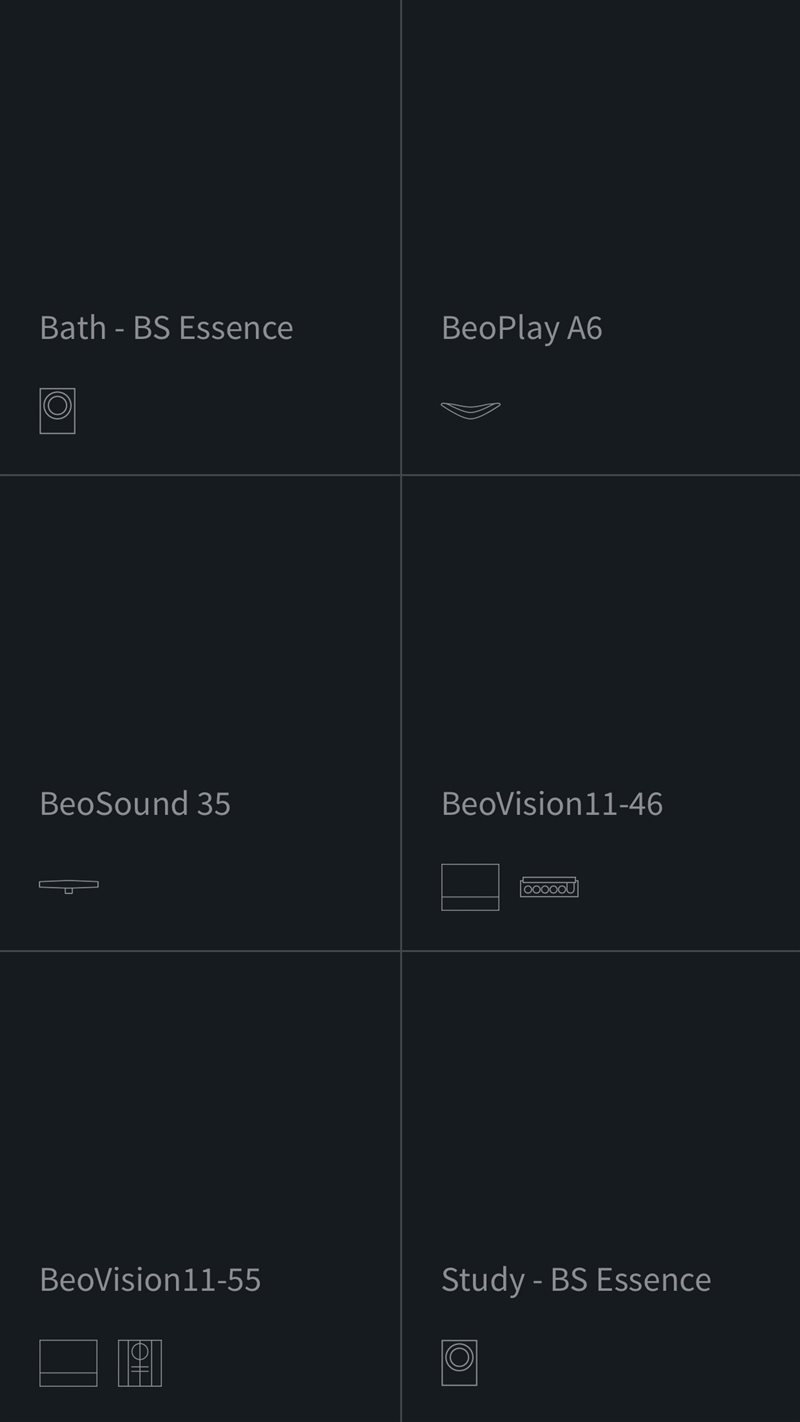Click empty tile area above BeoSound 35 name
This screenshot has height=1422, width=800.
click(200, 630)
